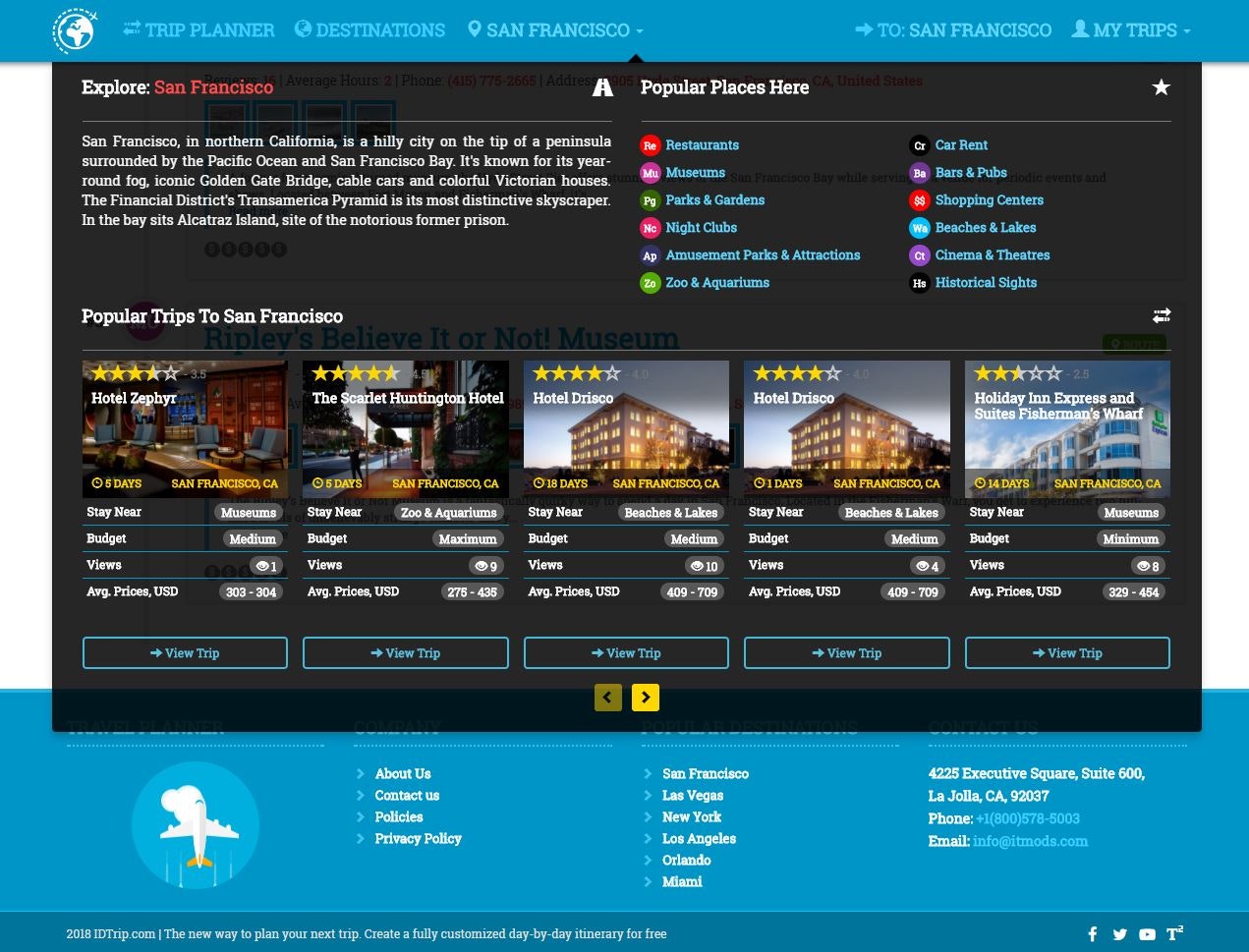Viewport: 1249px width, 952px height.
Task: Open the route planner icon near Popular Trips
Action: [x=1162, y=315]
